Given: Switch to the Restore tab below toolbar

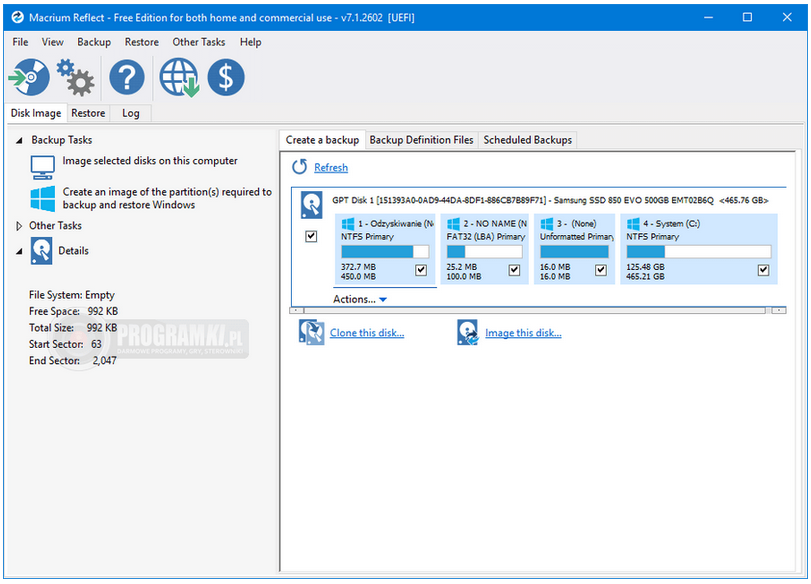Looking at the screenshot, I should 88,113.
